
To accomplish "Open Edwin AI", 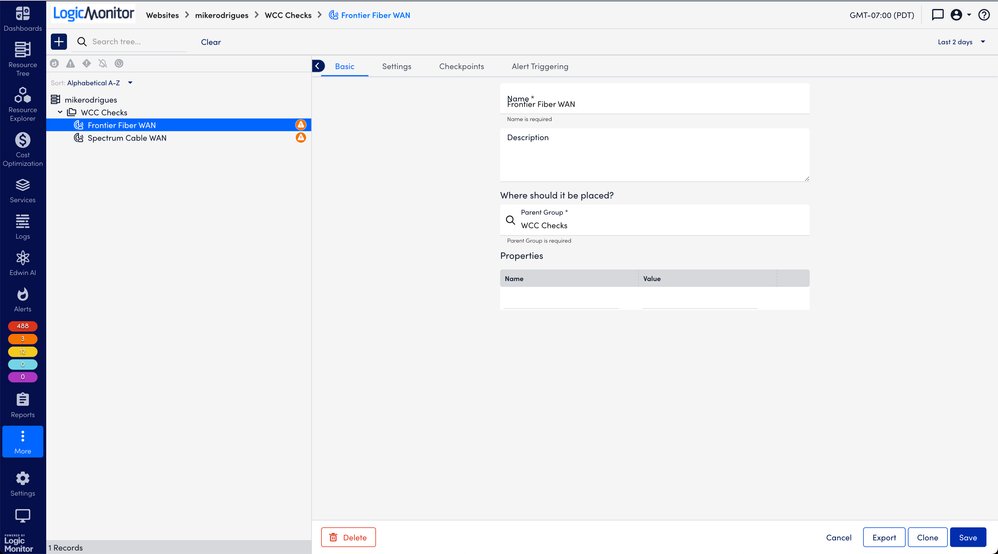I will [x=22, y=263].
